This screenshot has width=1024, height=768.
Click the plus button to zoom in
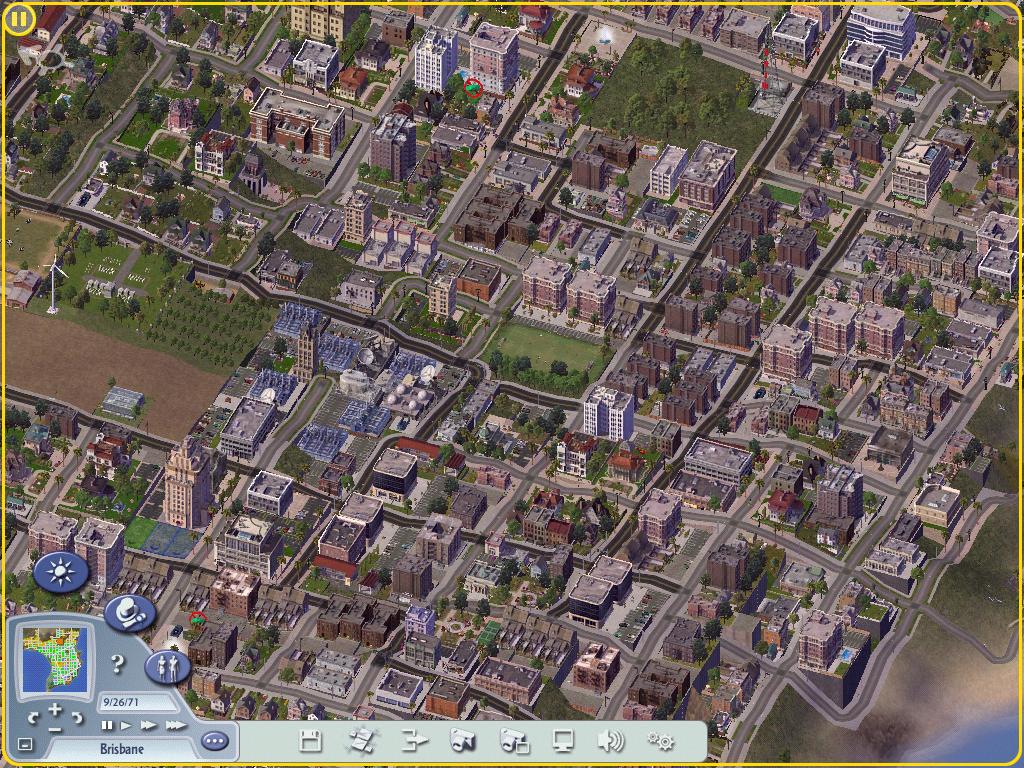(x=55, y=708)
